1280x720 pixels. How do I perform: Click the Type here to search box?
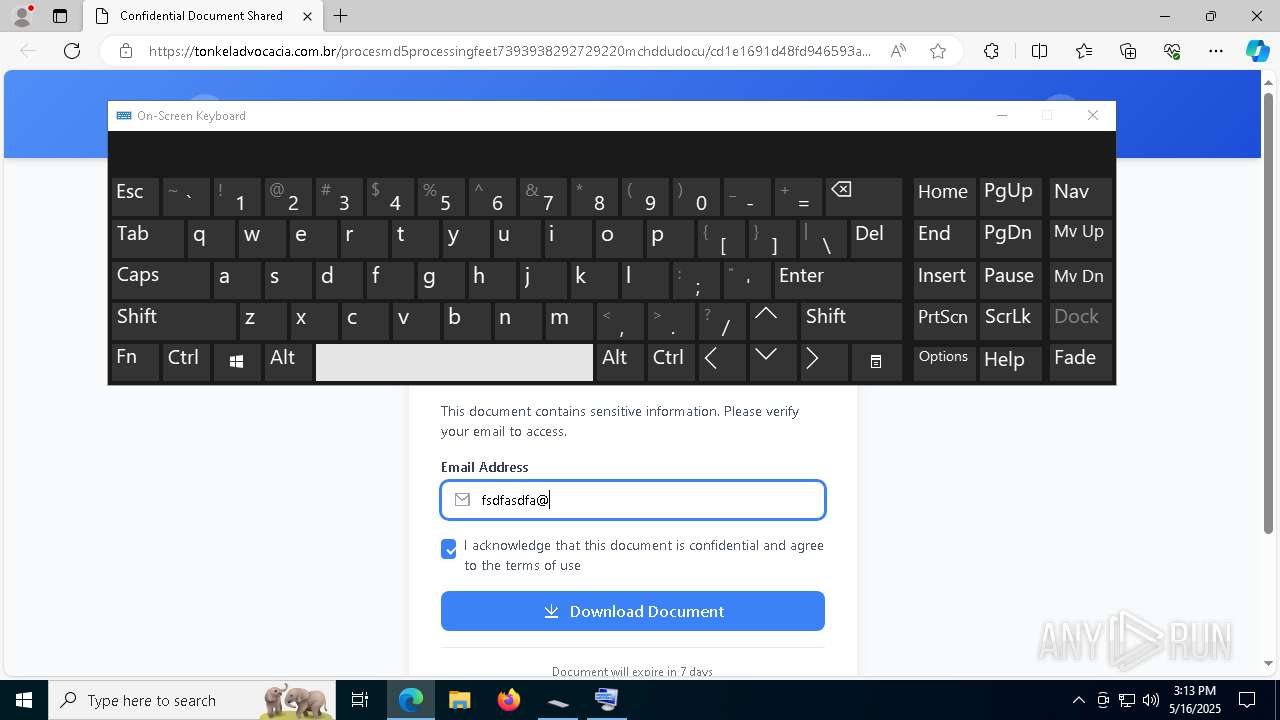(192, 700)
